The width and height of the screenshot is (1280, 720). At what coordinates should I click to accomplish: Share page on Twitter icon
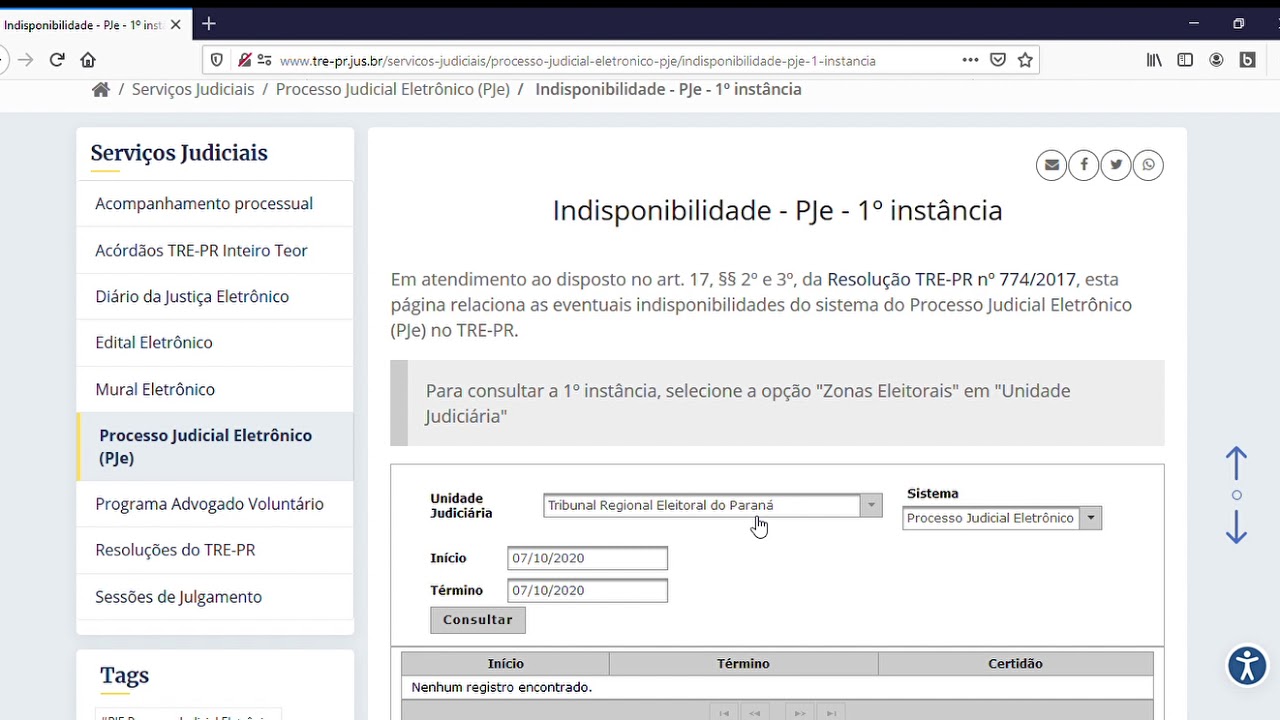coord(1116,165)
